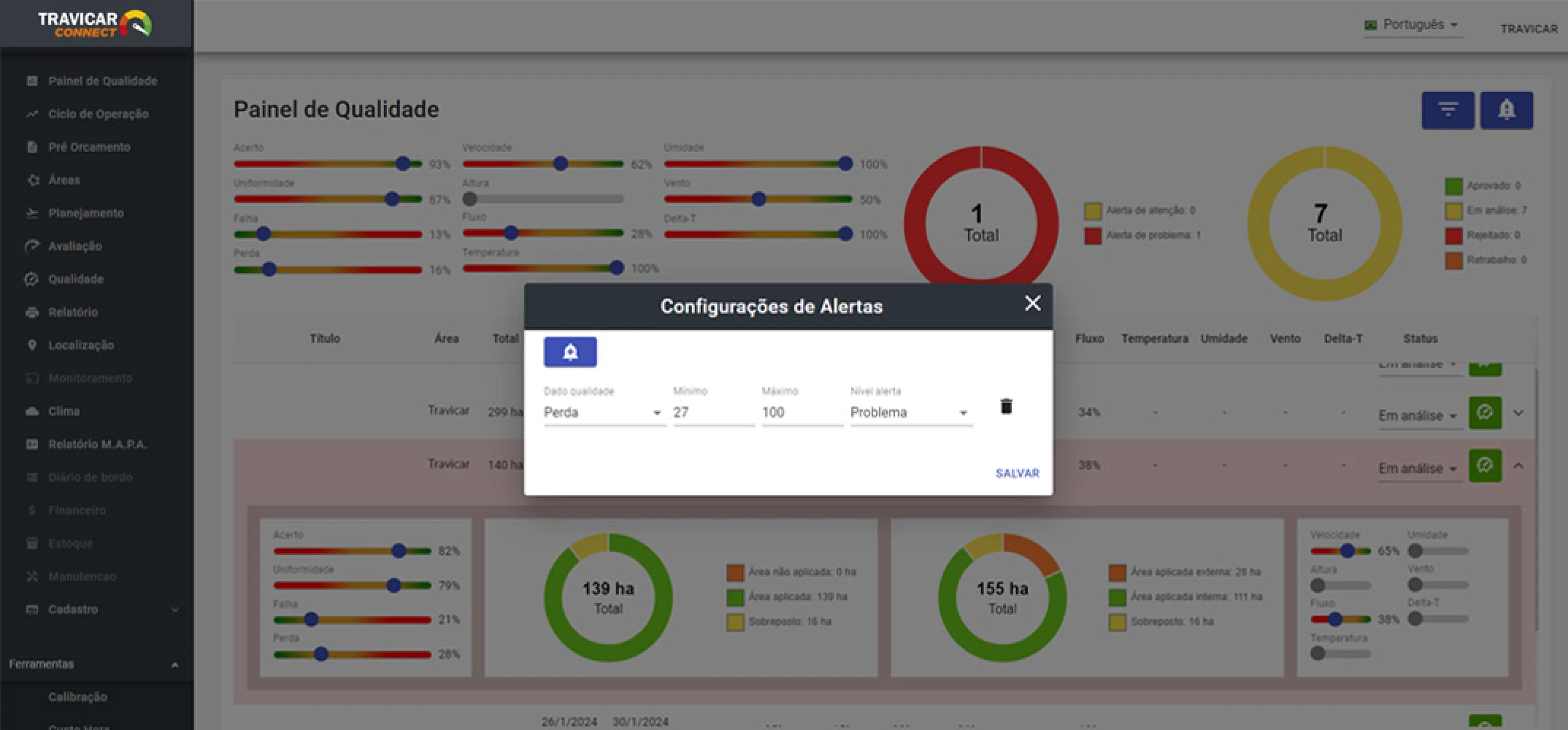Open Ciclo de Operação in sidebar
Screen dimensions: 1568x730
pos(98,114)
